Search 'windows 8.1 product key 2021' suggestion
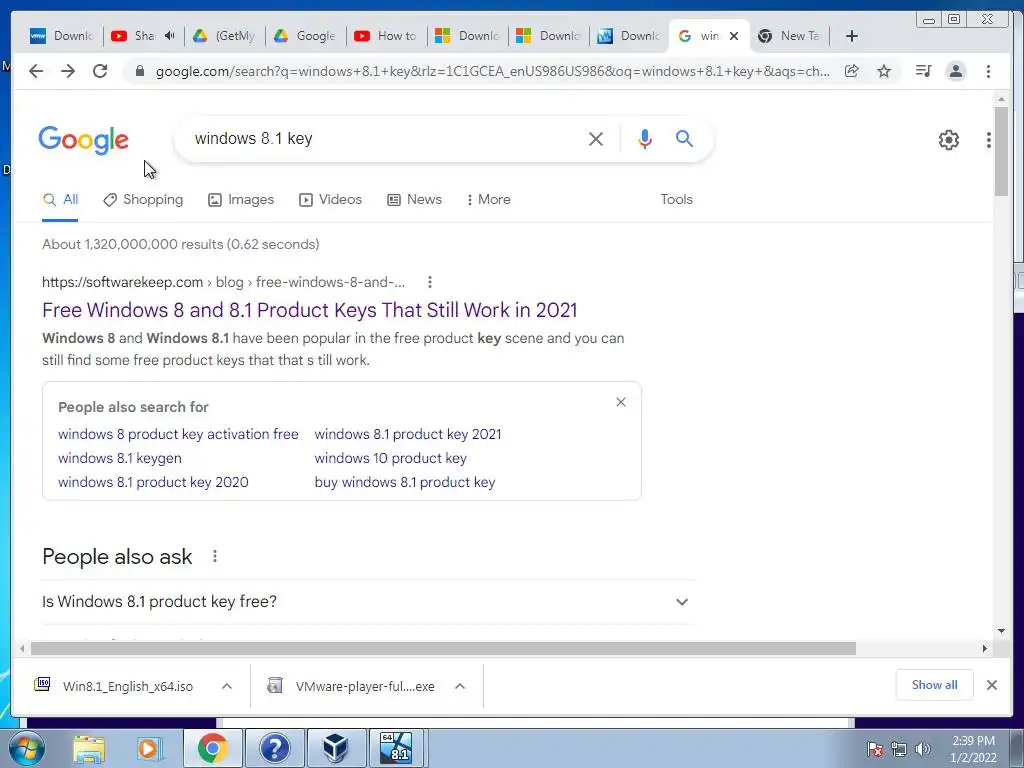This screenshot has width=1024, height=768. 408,434
